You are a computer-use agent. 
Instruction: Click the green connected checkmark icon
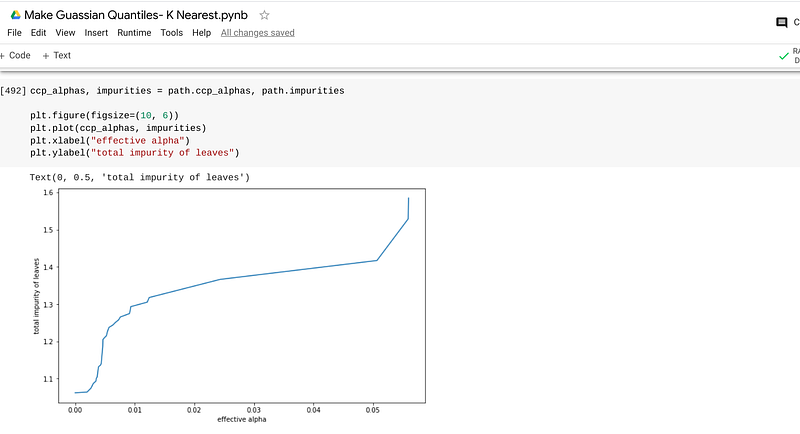click(784, 56)
